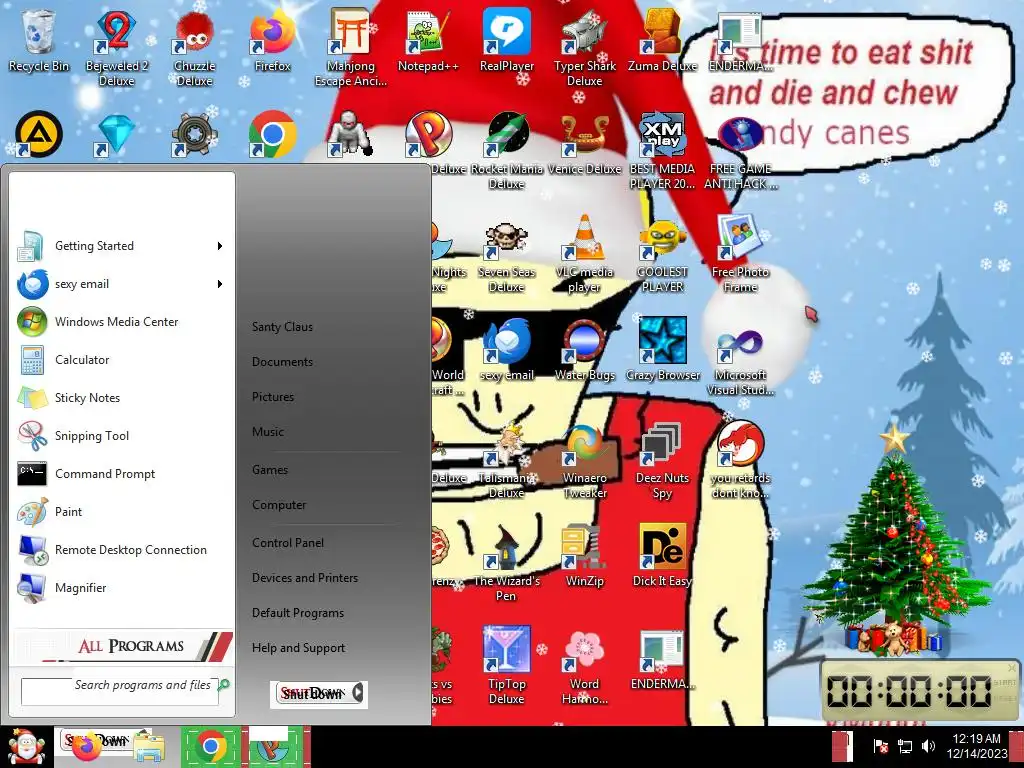Open Talismania Deluxe desktop icon
This screenshot has width=1024, height=768.
pyautogui.click(x=507, y=460)
